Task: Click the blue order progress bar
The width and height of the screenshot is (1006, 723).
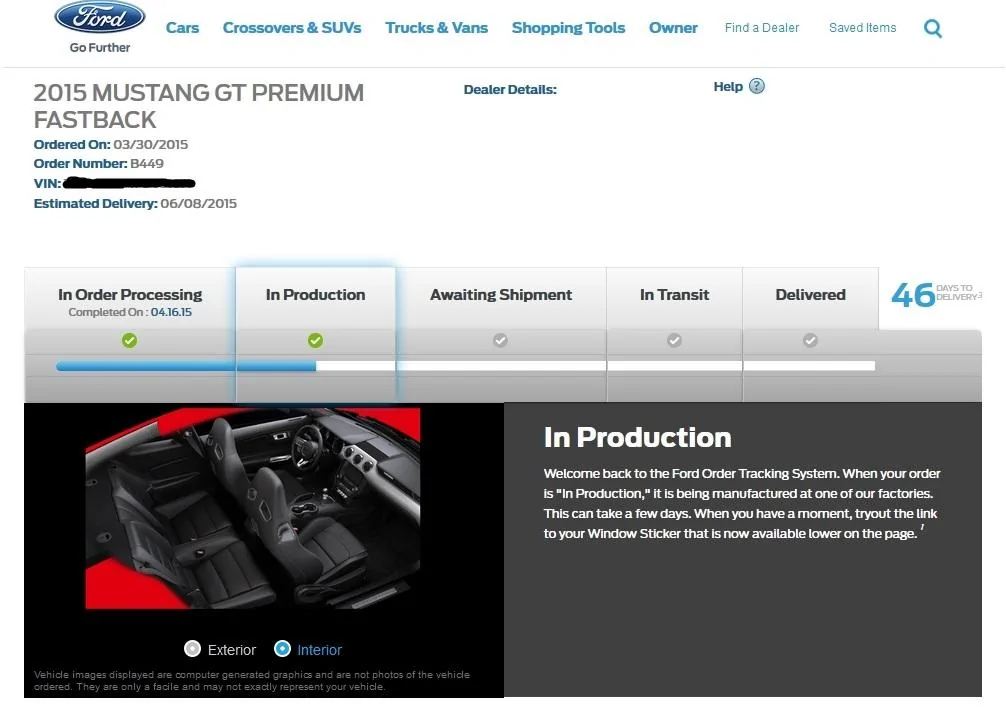Action: point(186,366)
